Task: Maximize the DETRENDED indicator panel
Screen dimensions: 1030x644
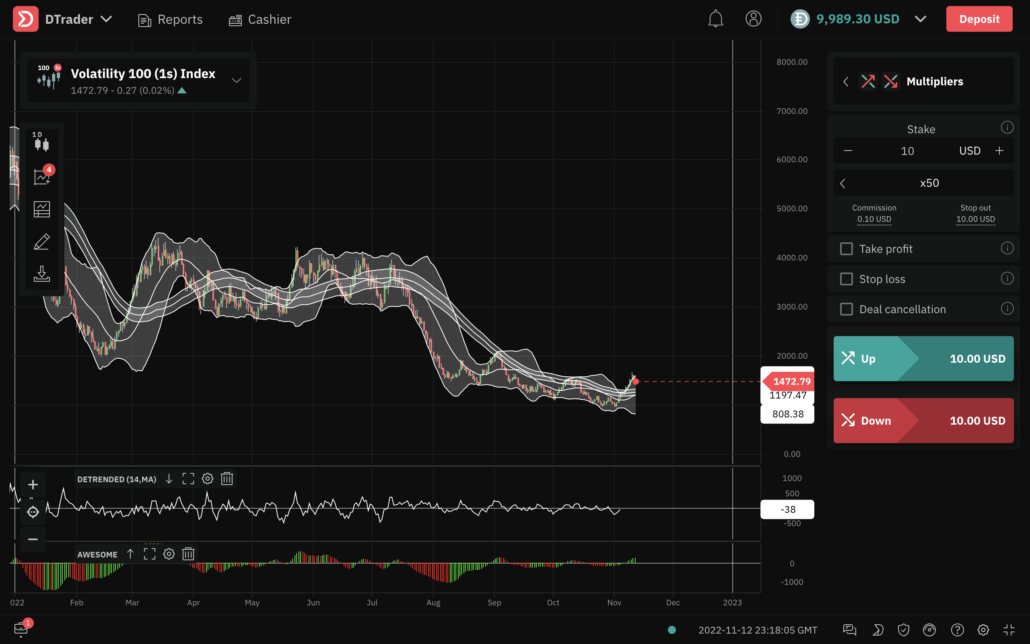Action: pyautogui.click(x=188, y=478)
